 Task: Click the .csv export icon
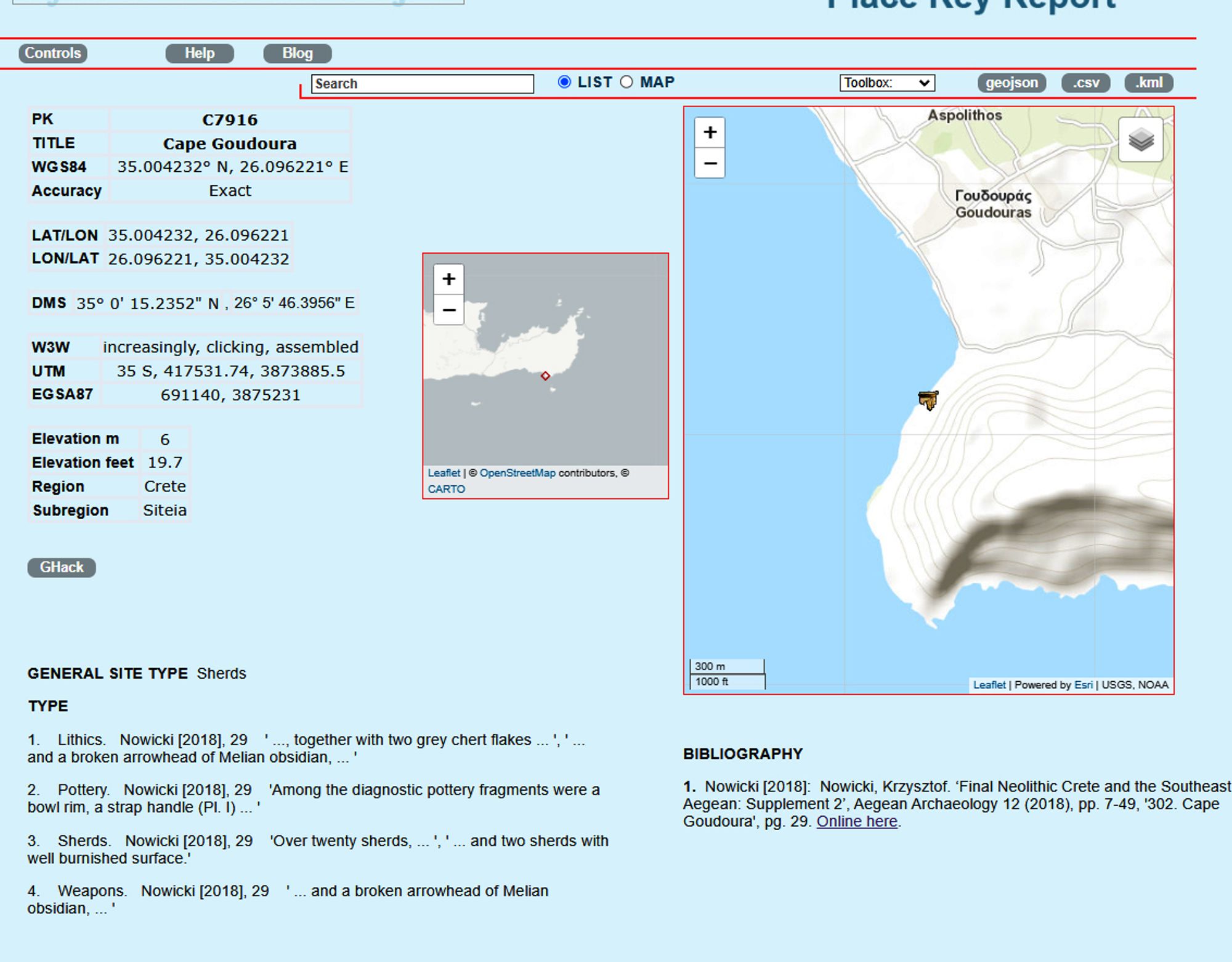[x=1085, y=82]
